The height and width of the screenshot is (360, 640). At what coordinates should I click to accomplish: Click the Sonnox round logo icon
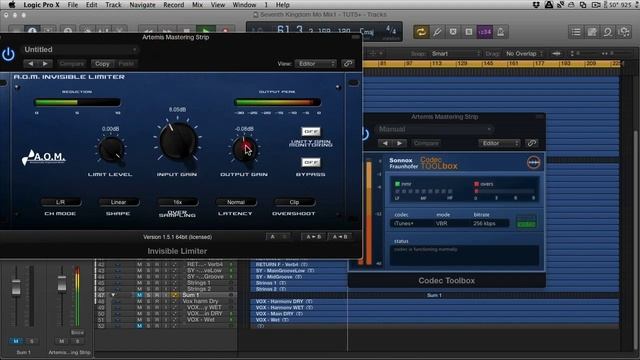[x=533, y=162]
